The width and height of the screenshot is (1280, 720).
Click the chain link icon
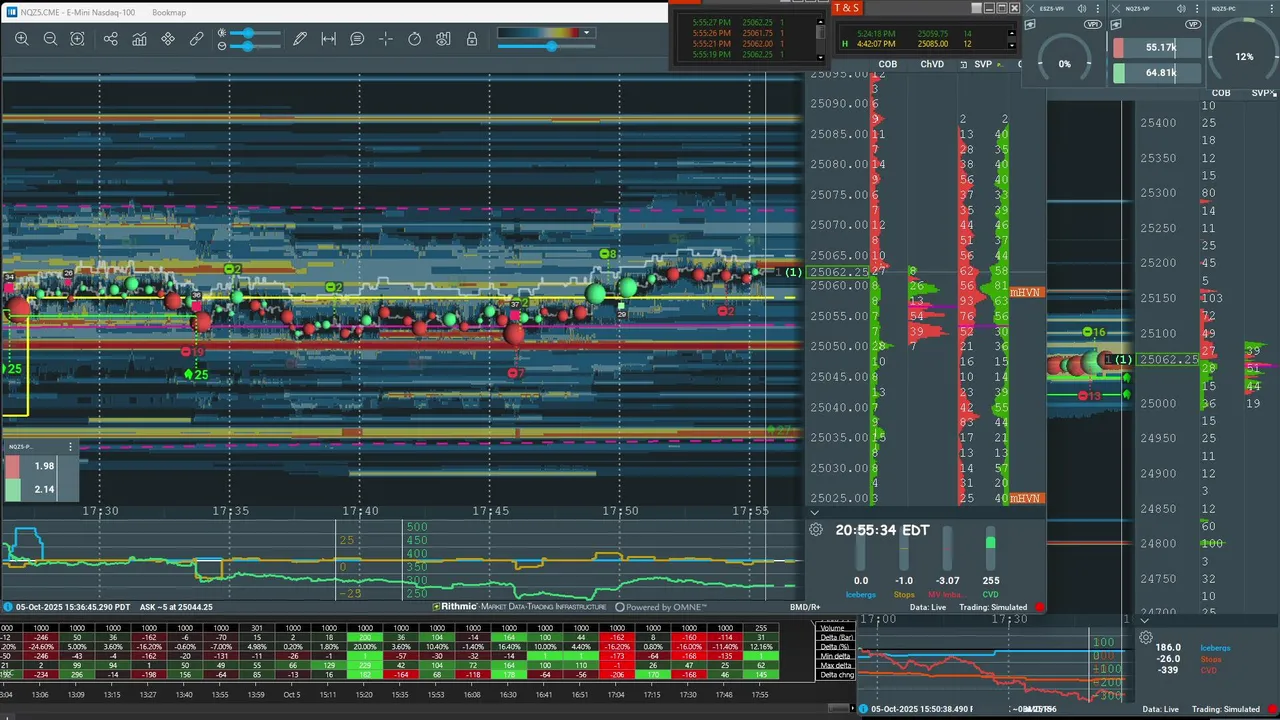click(197, 39)
